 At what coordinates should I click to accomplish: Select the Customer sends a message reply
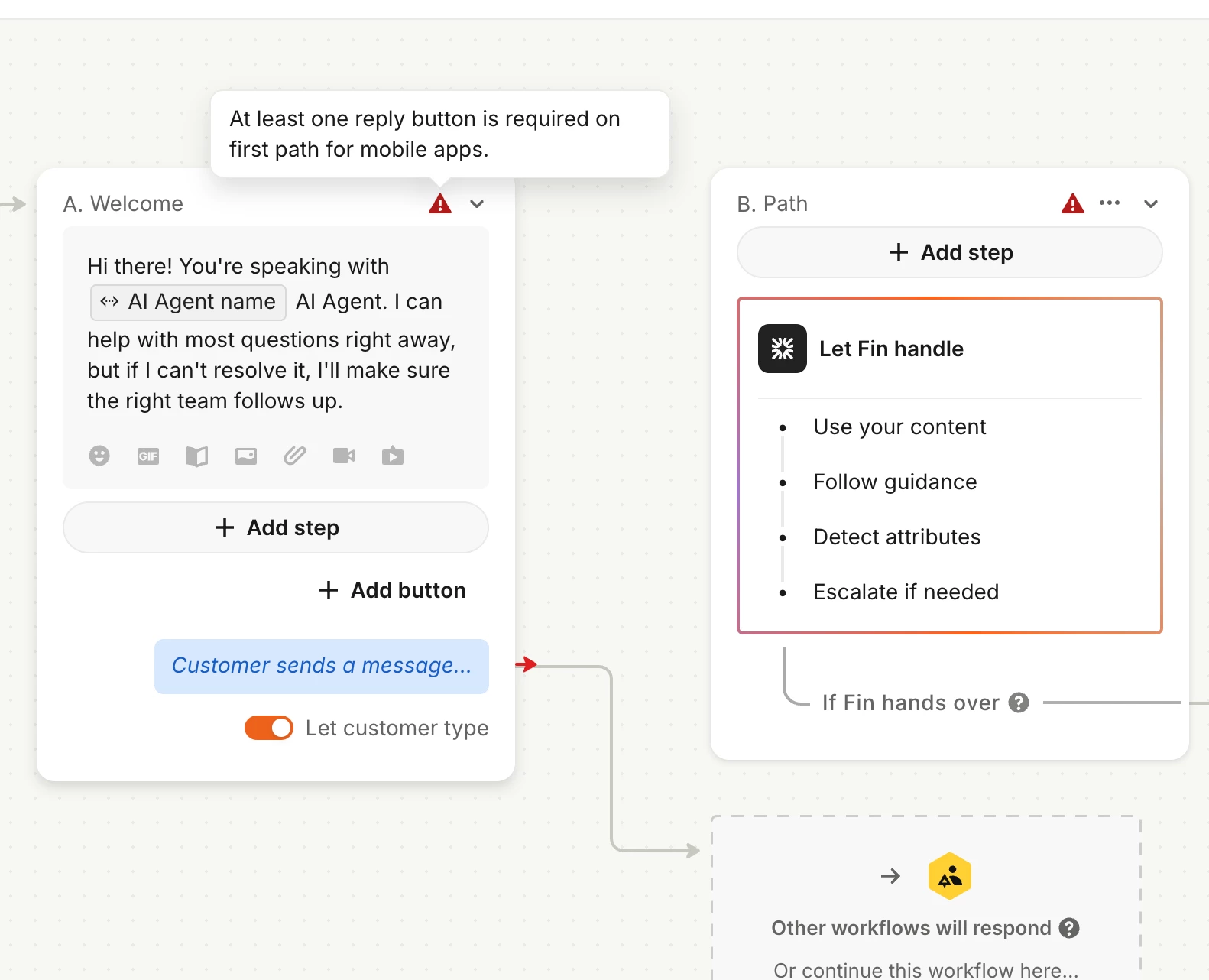(x=322, y=666)
